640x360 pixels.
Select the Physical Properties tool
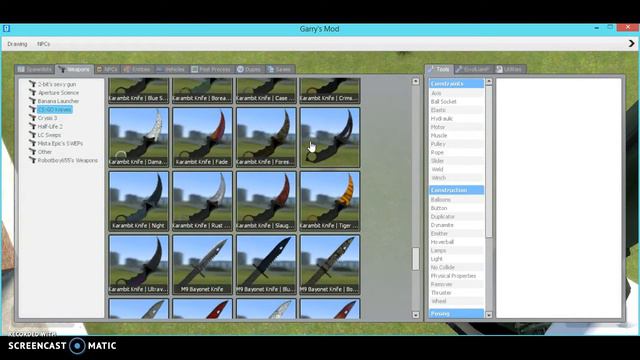coord(456,276)
